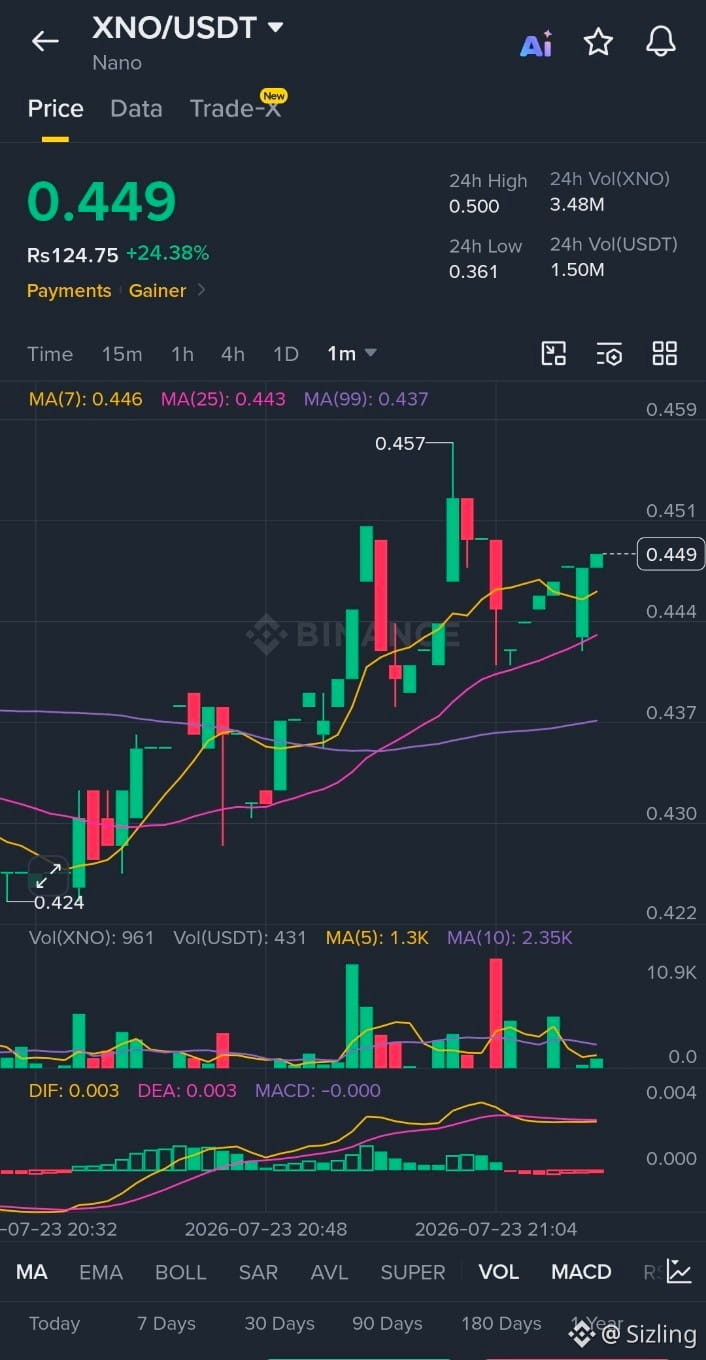Go back using the arrow icon
This screenshot has height=1360, width=706.
tap(45, 41)
